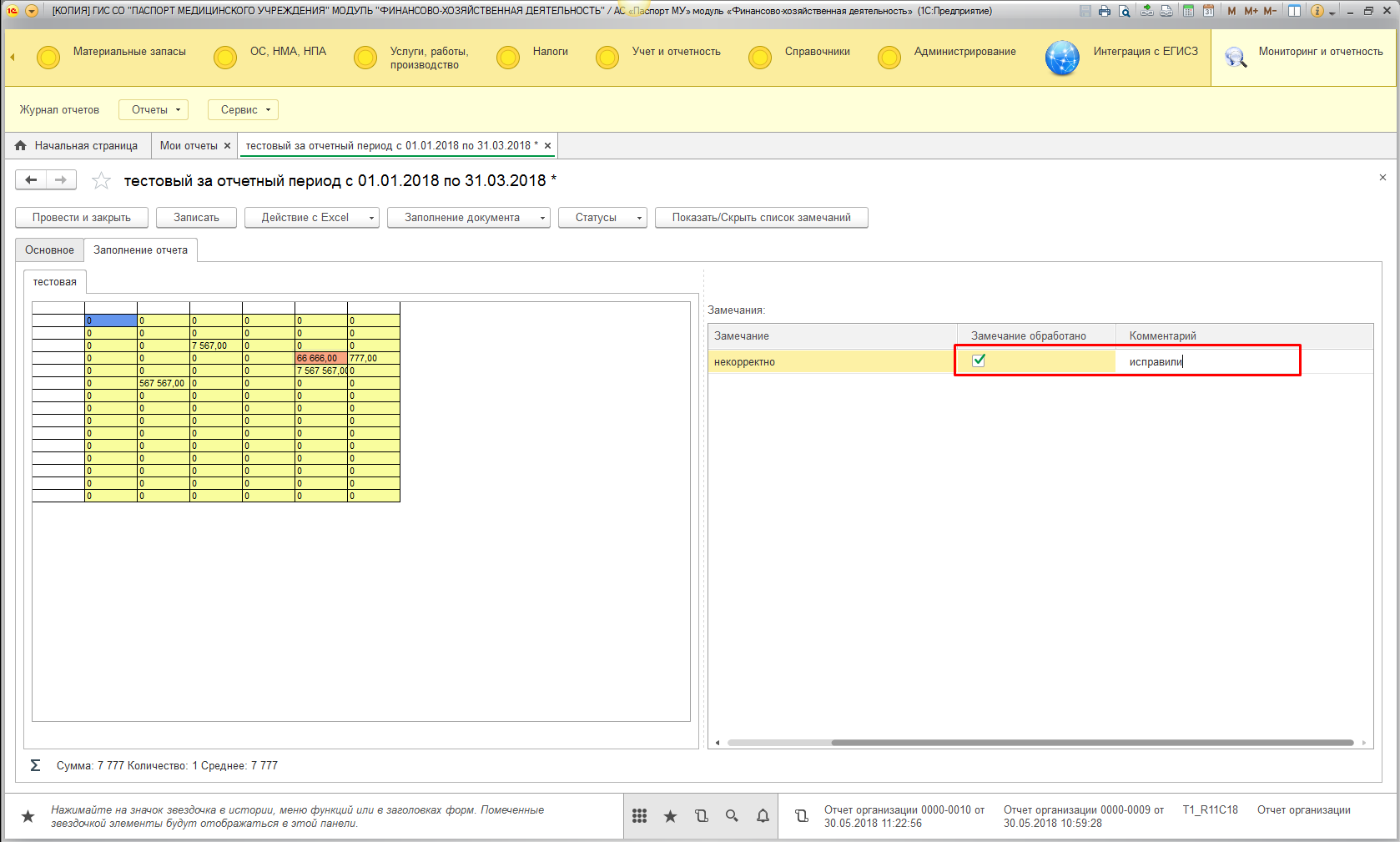This screenshot has height=842, width=1400.
Task: Add report to favorites with star outline
Action: click(x=102, y=180)
